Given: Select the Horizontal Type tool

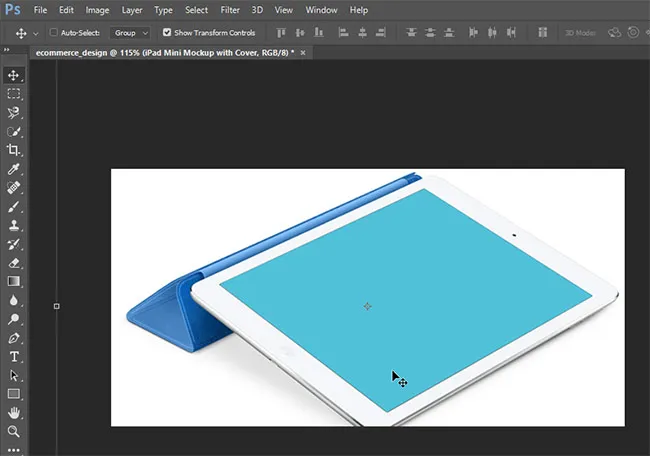Looking at the screenshot, I should point(14,357).
